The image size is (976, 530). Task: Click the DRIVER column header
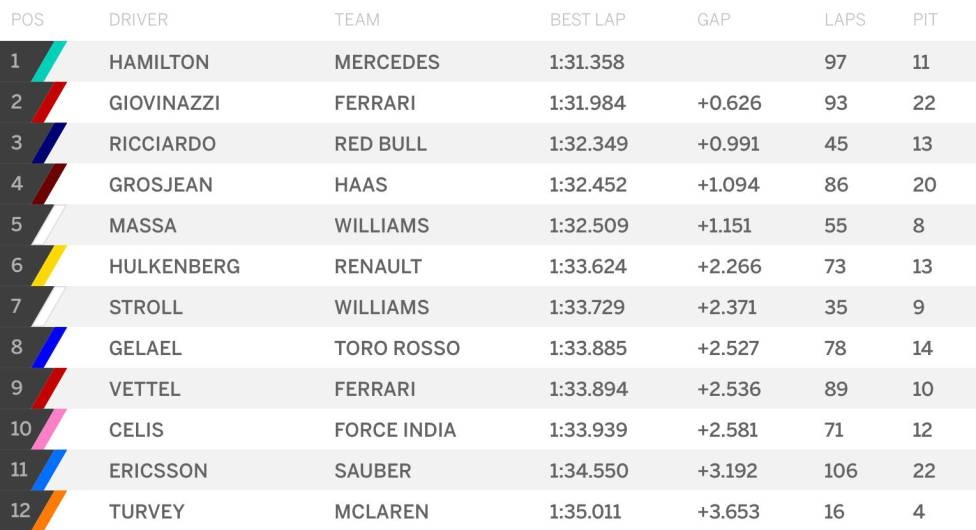click(x=138, y=20)
